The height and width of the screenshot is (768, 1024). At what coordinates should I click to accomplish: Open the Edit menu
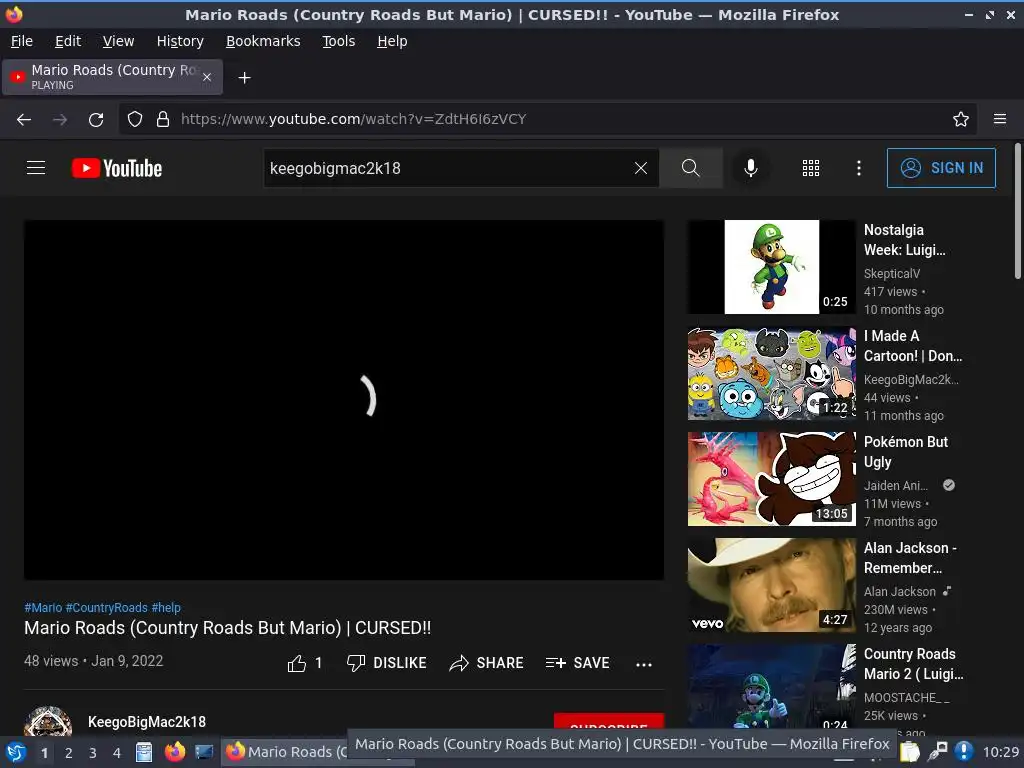68,41
